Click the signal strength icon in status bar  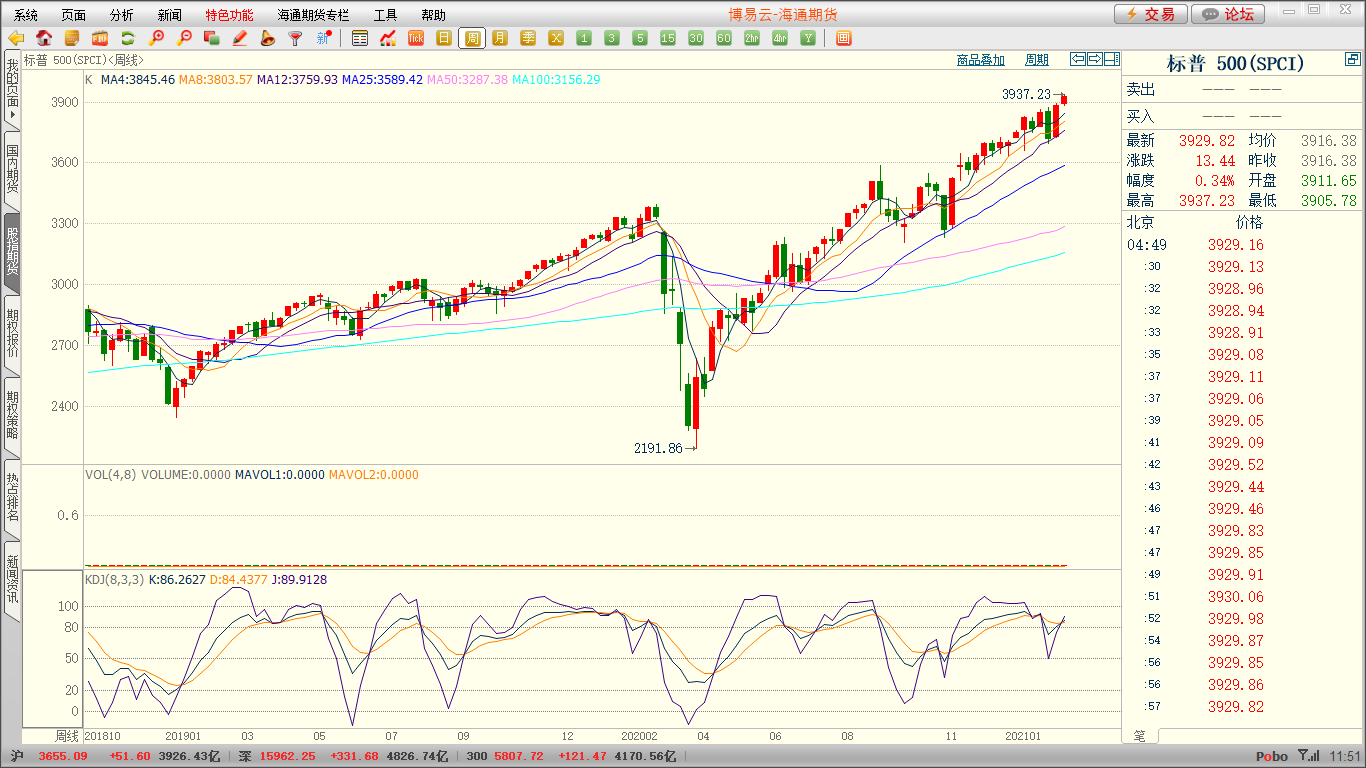click(x=1309, y=756)
